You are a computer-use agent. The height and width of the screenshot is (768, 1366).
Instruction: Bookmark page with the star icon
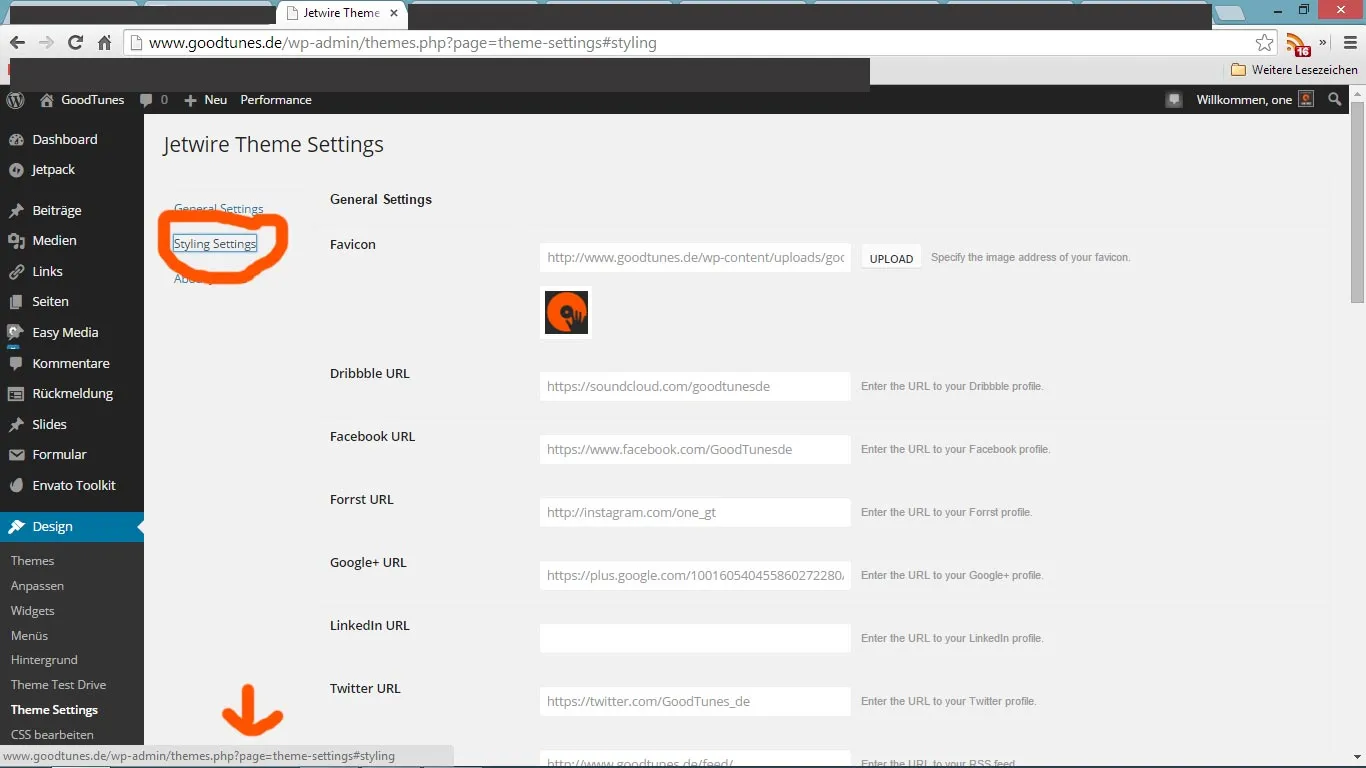pyautogui.click(x=1265, y=43)
